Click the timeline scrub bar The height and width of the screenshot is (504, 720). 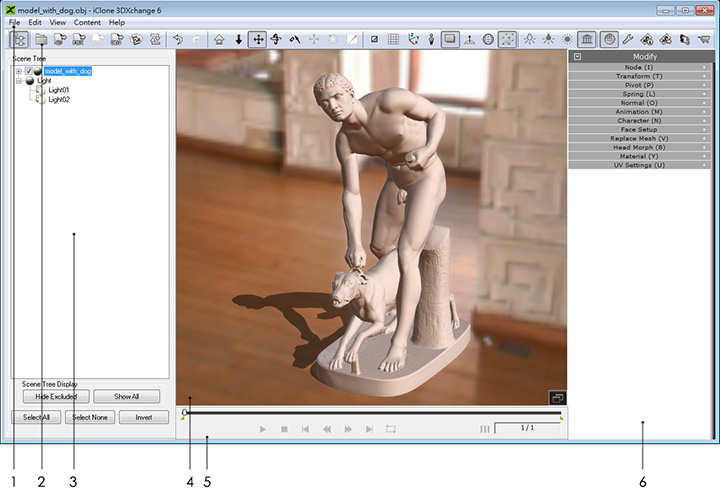click(x=372, y=413)
